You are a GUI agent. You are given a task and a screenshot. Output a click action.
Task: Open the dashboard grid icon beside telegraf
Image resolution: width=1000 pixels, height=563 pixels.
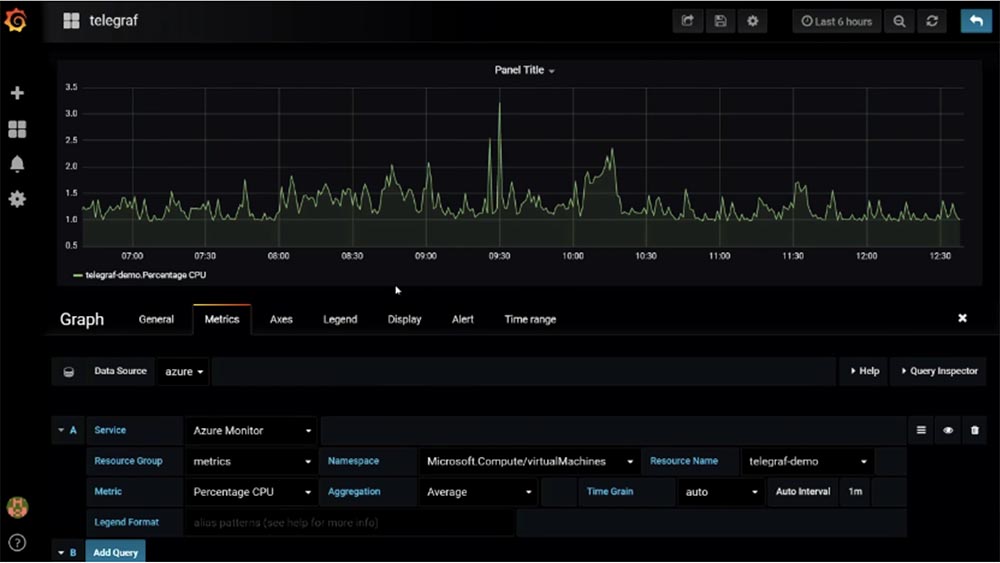pyautogui.click(x=71, y=21)
